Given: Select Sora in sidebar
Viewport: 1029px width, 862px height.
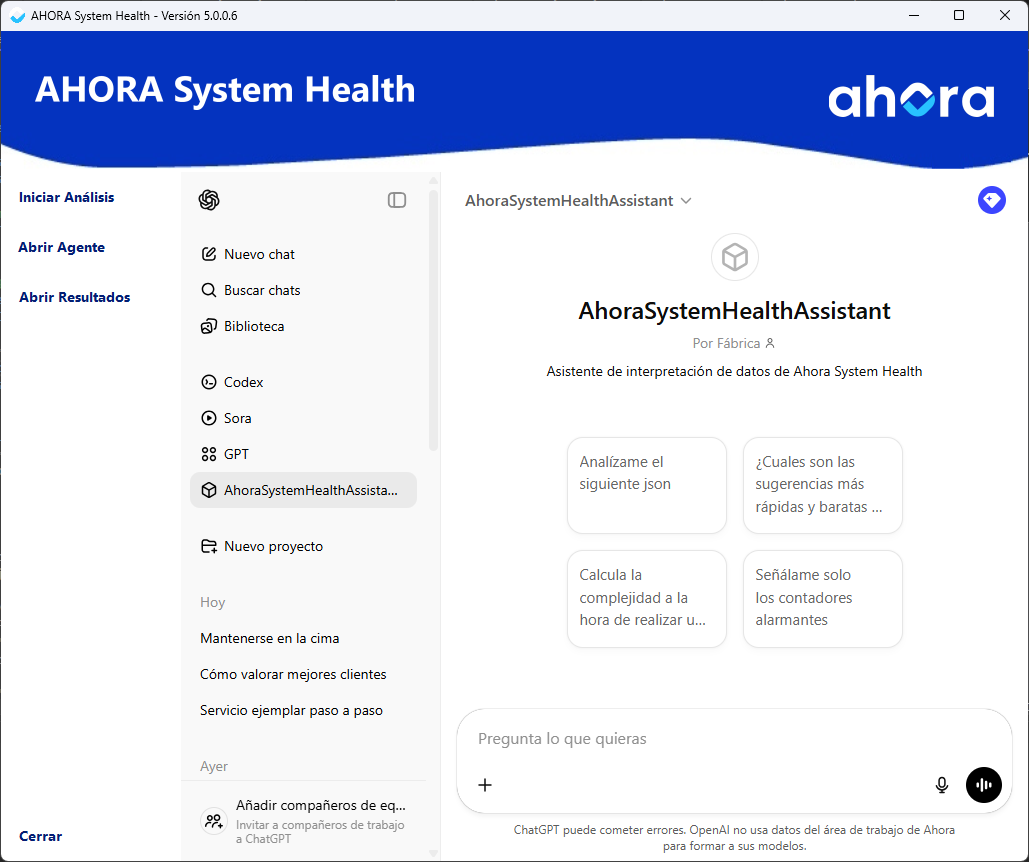Looking at the screenshot, I should tap(303, 418).
